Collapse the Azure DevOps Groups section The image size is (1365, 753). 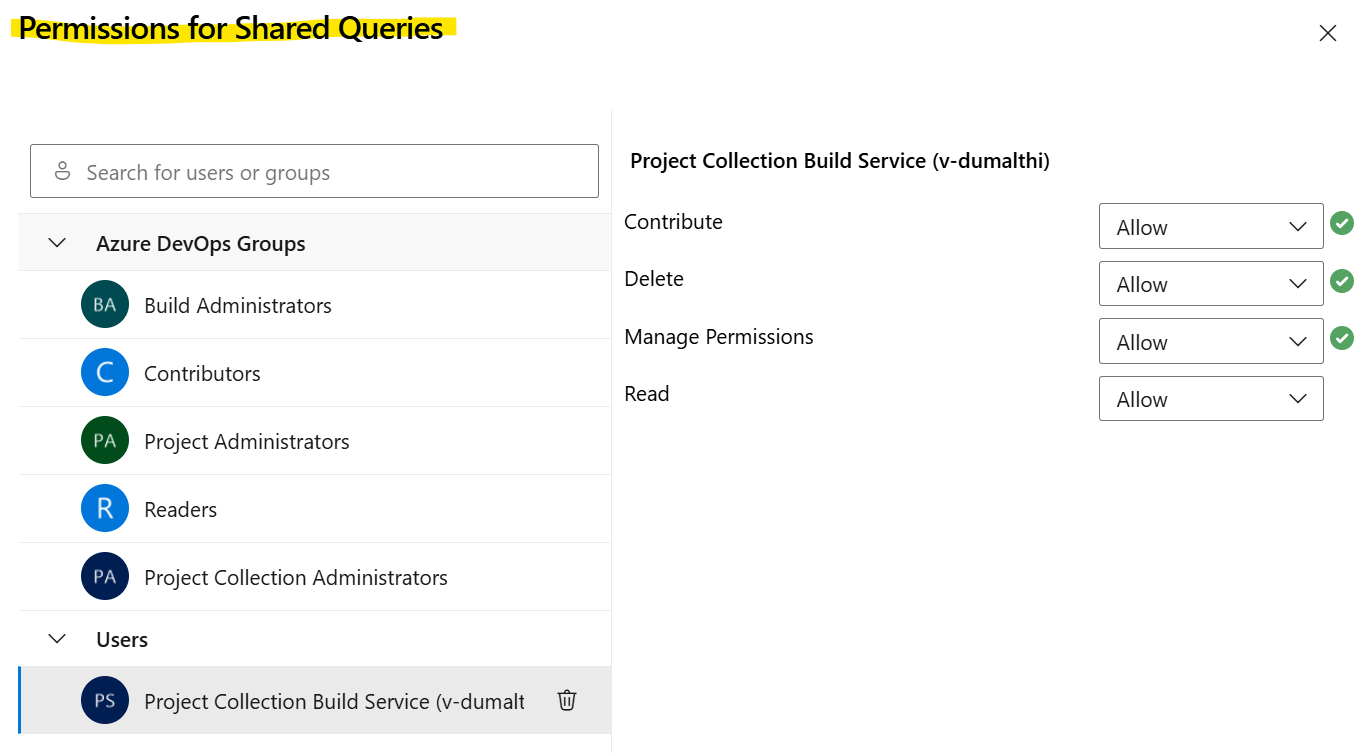tap(57, 243)
